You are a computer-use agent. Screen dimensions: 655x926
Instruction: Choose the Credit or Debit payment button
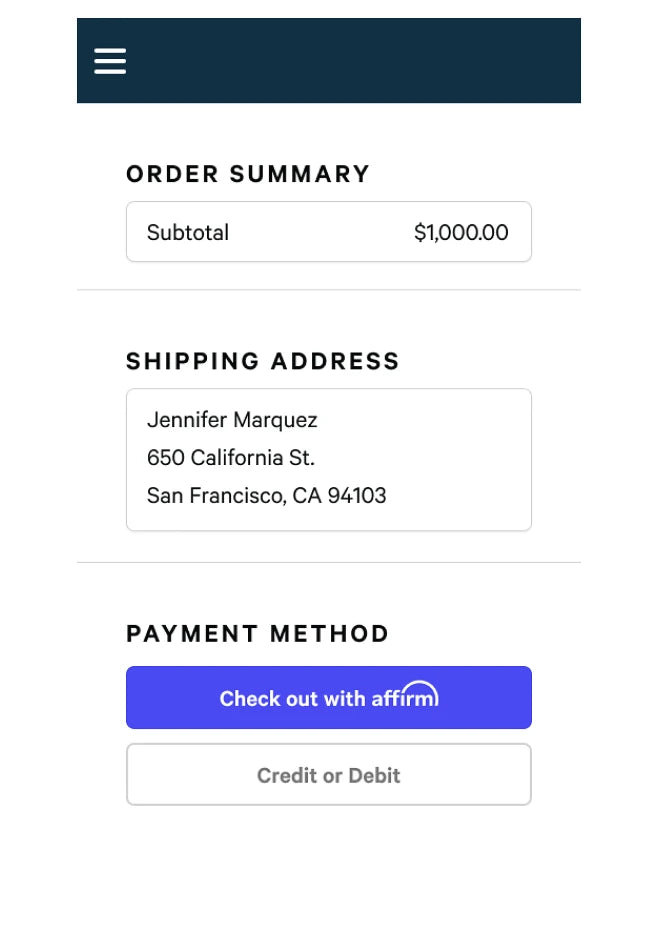[x=328, y=775]
